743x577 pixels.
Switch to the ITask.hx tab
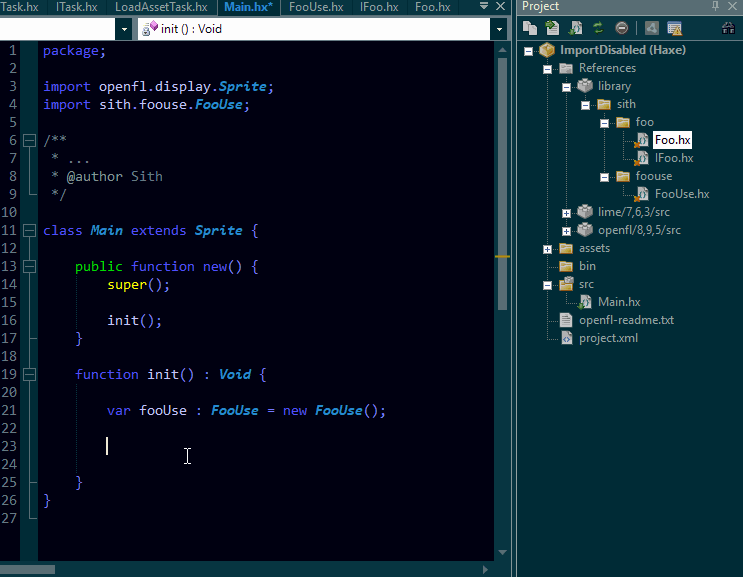[76, 7]
